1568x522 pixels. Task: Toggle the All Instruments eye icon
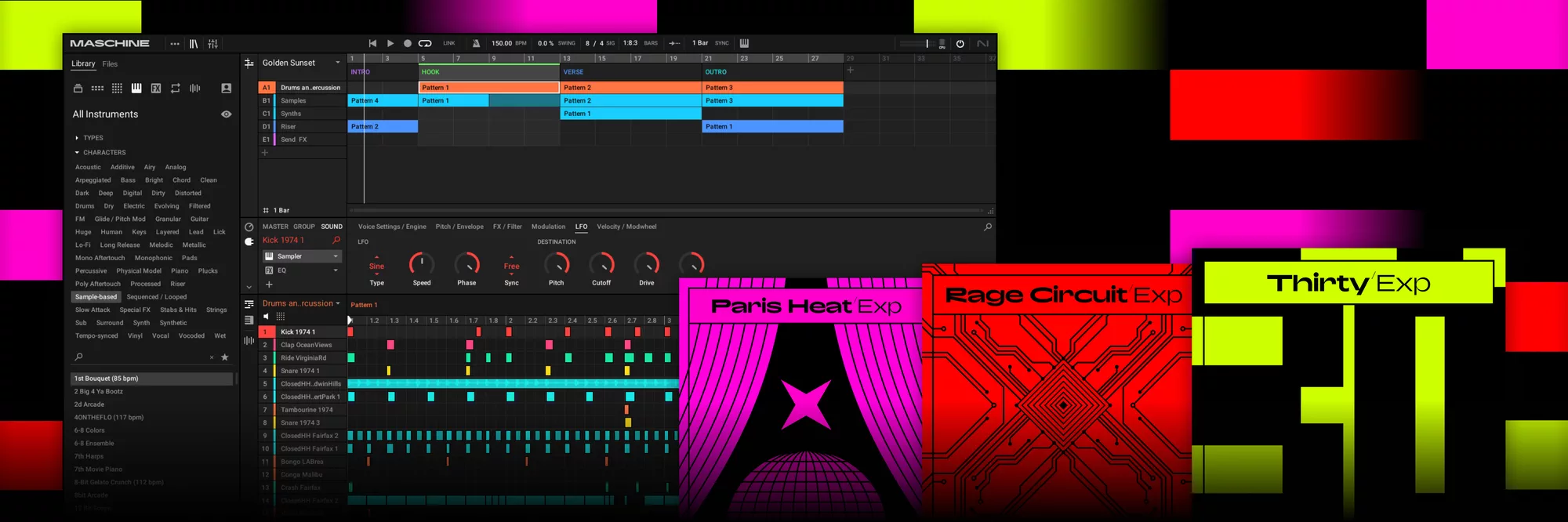coord(227,114)
